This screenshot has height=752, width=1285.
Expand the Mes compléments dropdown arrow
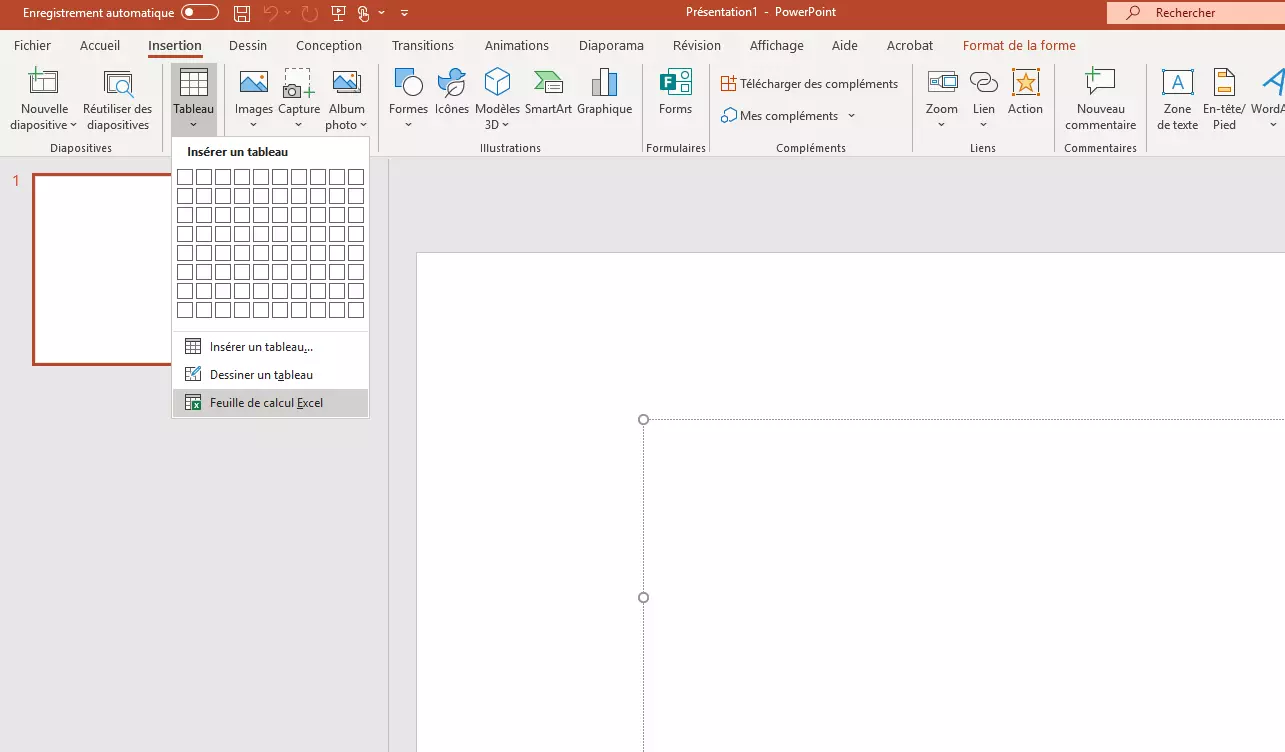pos(852,116)
